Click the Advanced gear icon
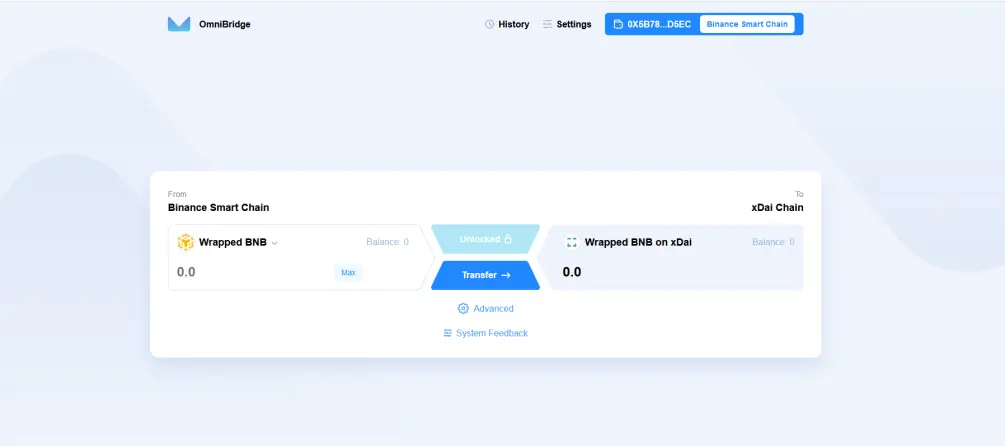Image resolution: width=1005 pixels, height=446 pixels. click(x=463, y=308)
